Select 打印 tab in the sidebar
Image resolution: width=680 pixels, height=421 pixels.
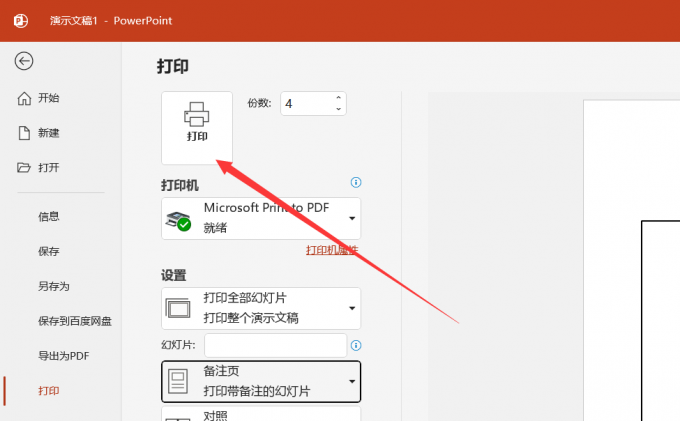tap(49, 391)
